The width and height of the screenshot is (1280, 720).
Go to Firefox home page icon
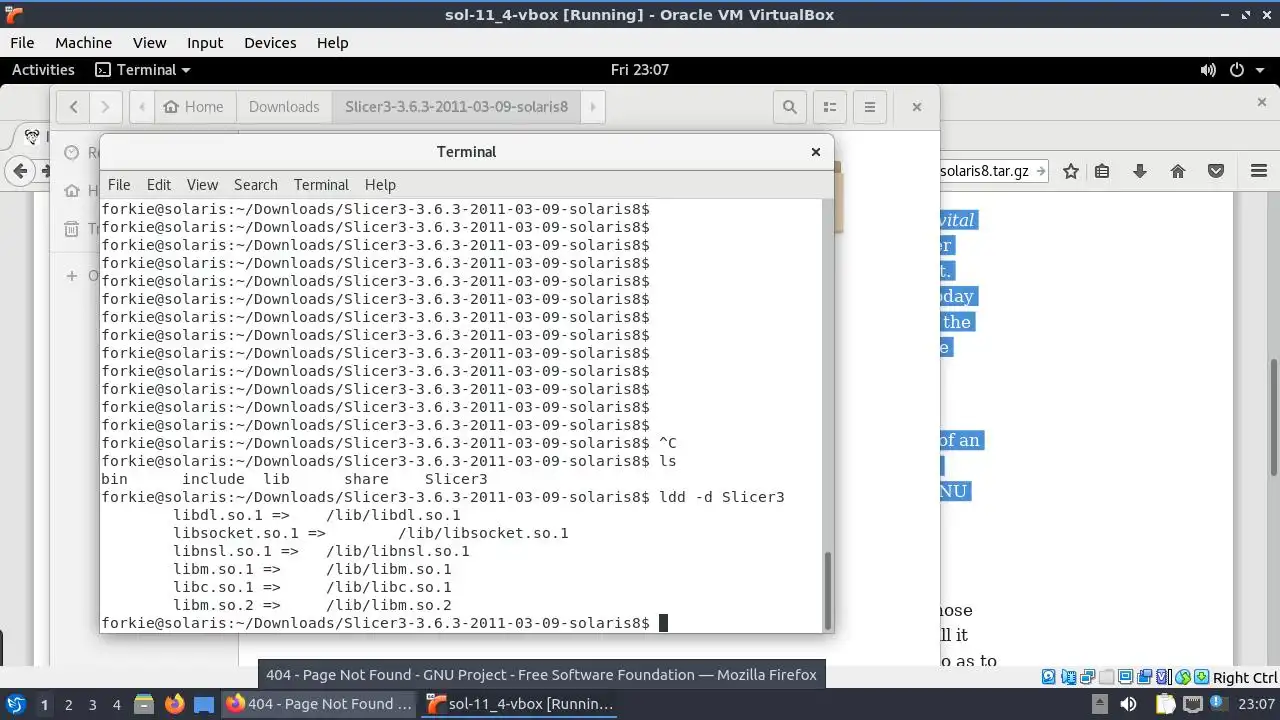1178,171
